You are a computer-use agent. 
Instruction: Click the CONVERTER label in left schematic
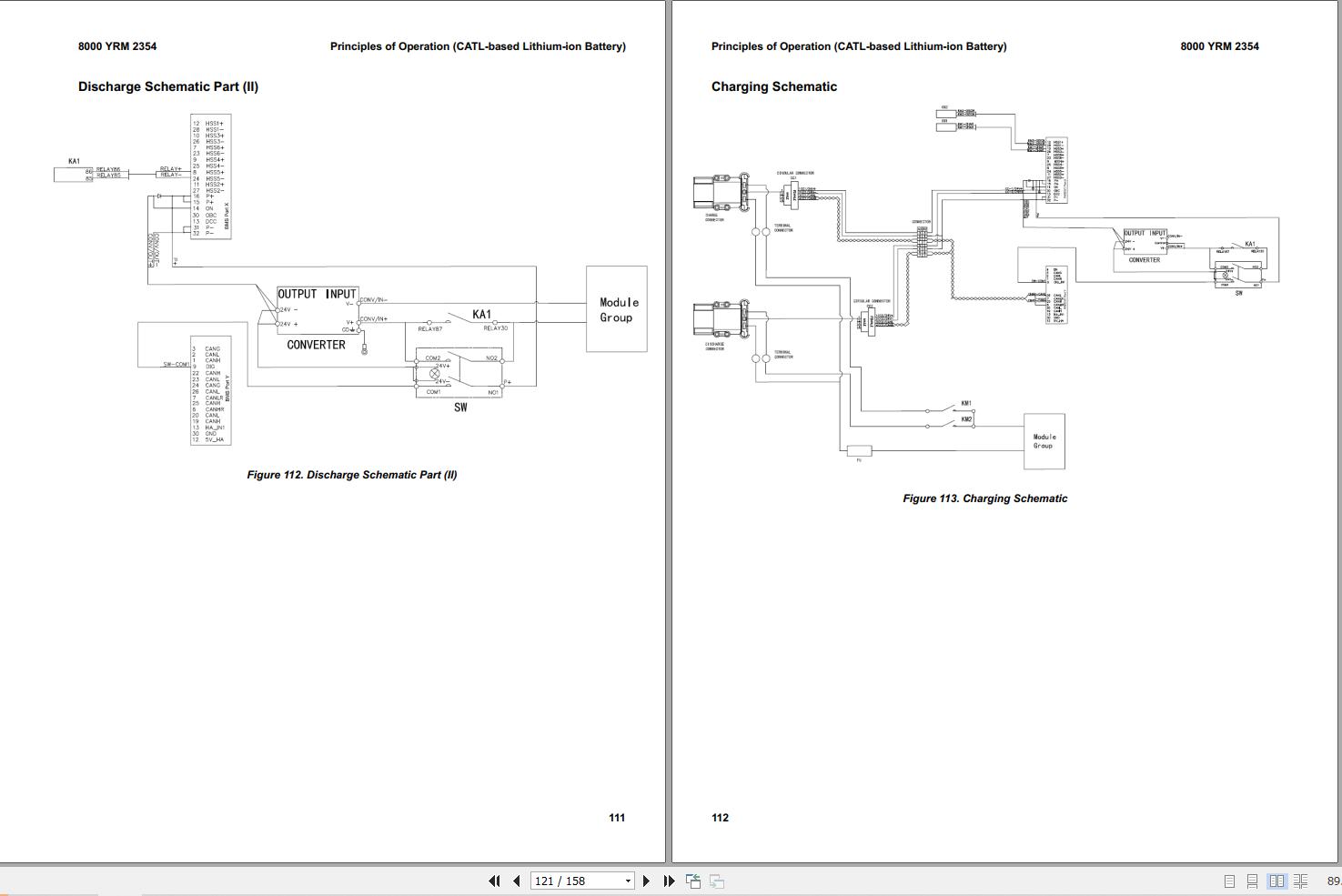pos(316,345)
